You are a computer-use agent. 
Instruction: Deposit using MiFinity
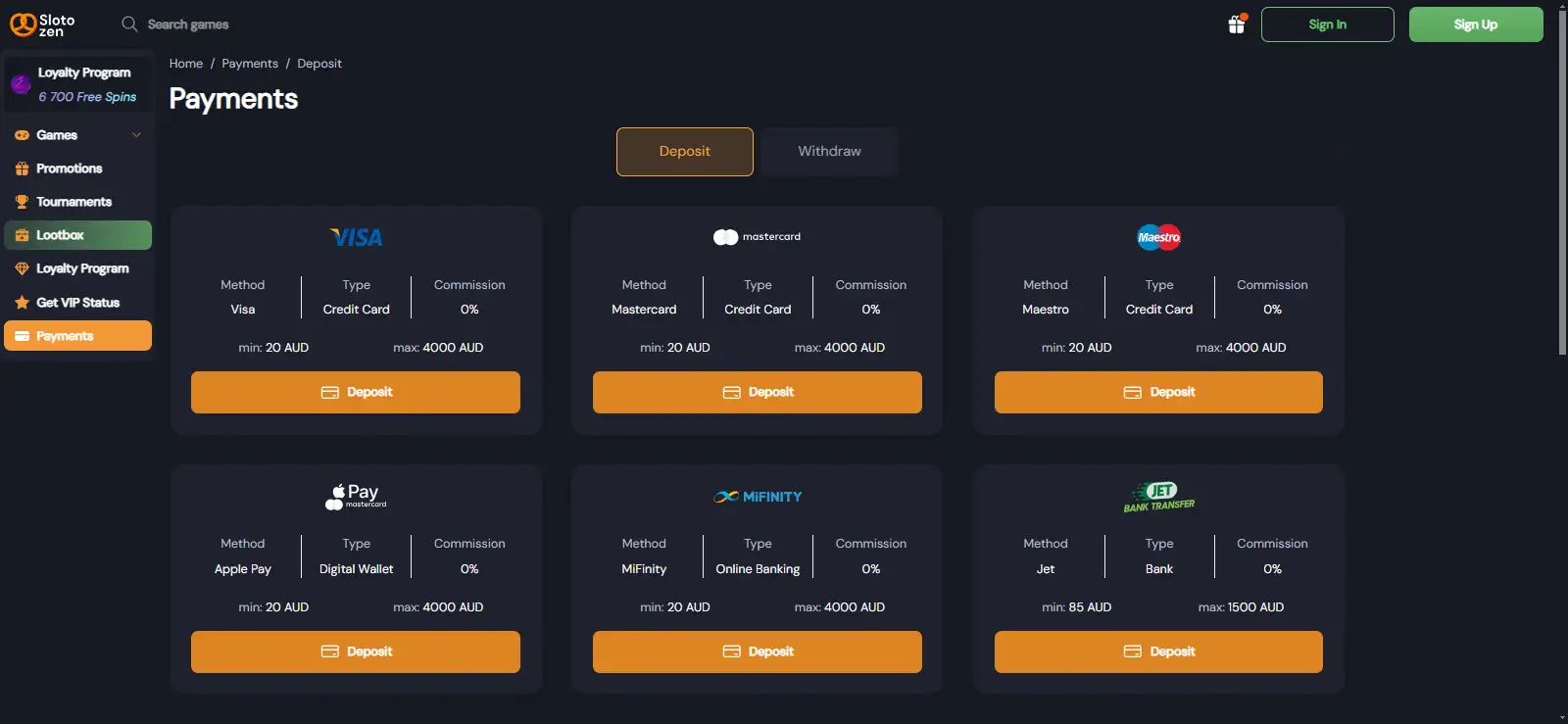pyautogui.click(x=758, y=652)
